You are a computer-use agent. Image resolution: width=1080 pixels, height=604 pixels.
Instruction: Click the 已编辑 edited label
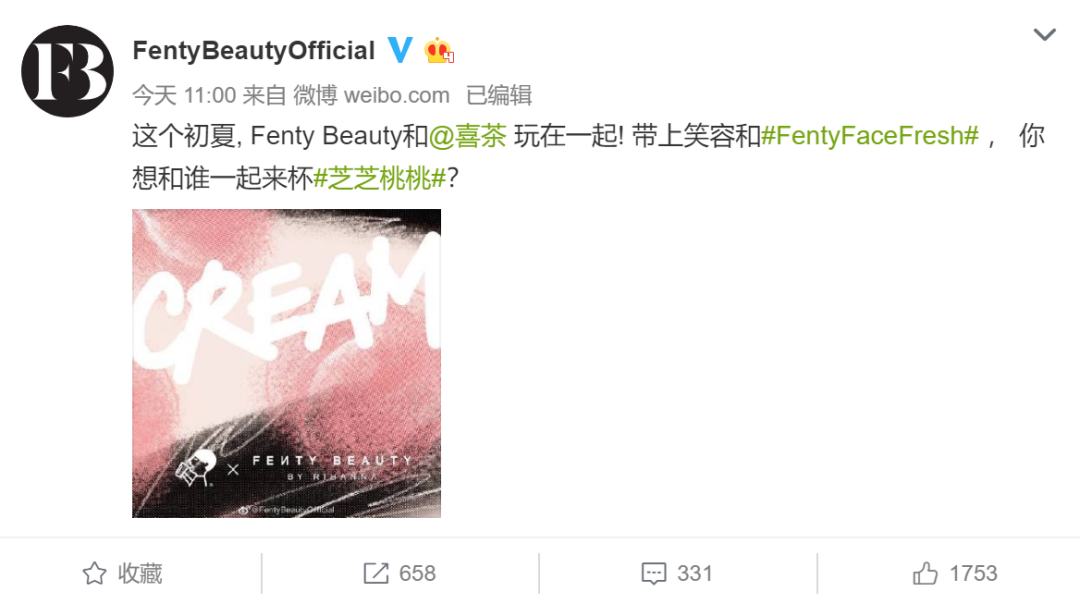[499, 95]
